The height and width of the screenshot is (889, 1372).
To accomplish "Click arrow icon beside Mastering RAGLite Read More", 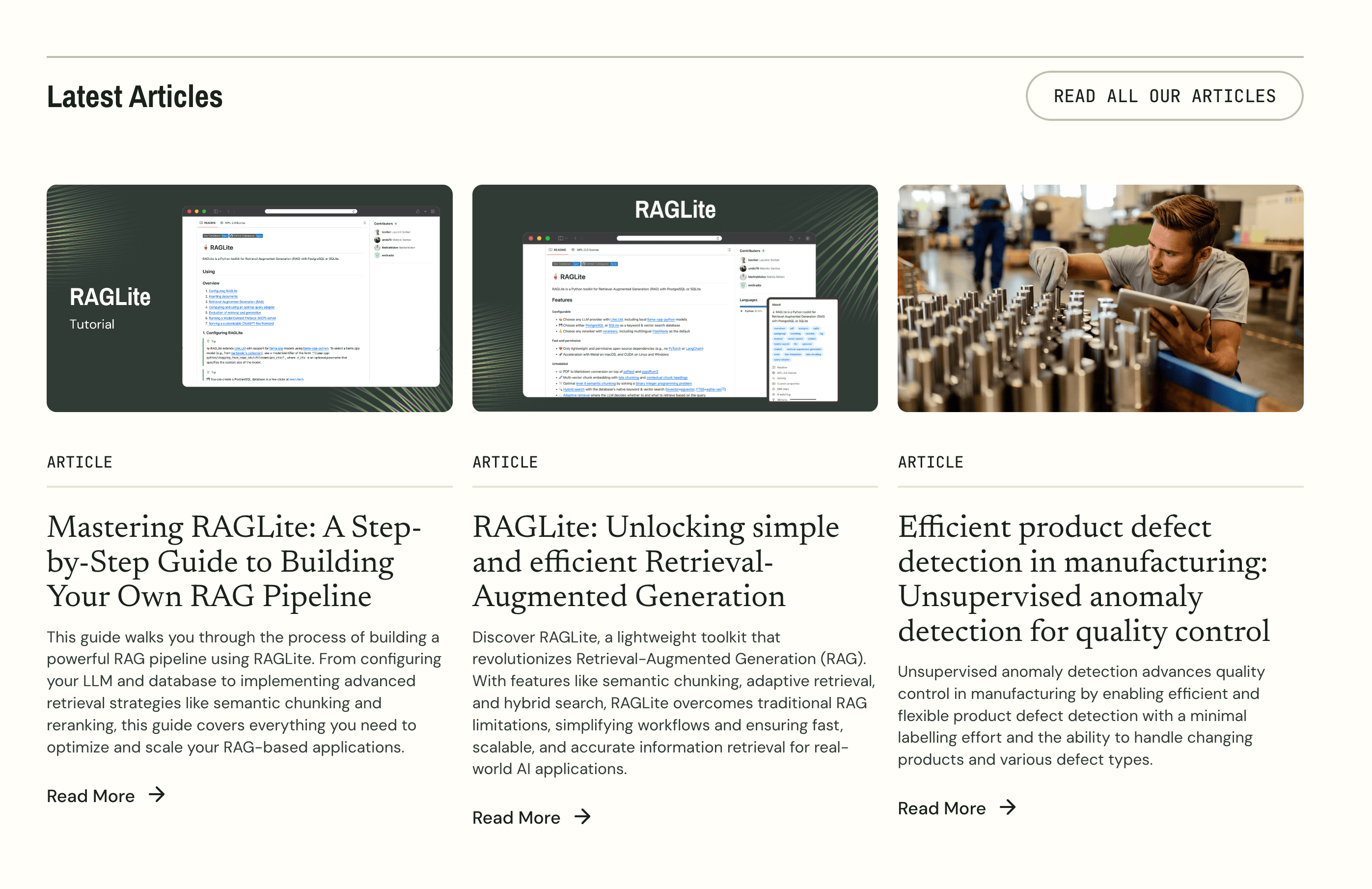I will pos(157,795).
